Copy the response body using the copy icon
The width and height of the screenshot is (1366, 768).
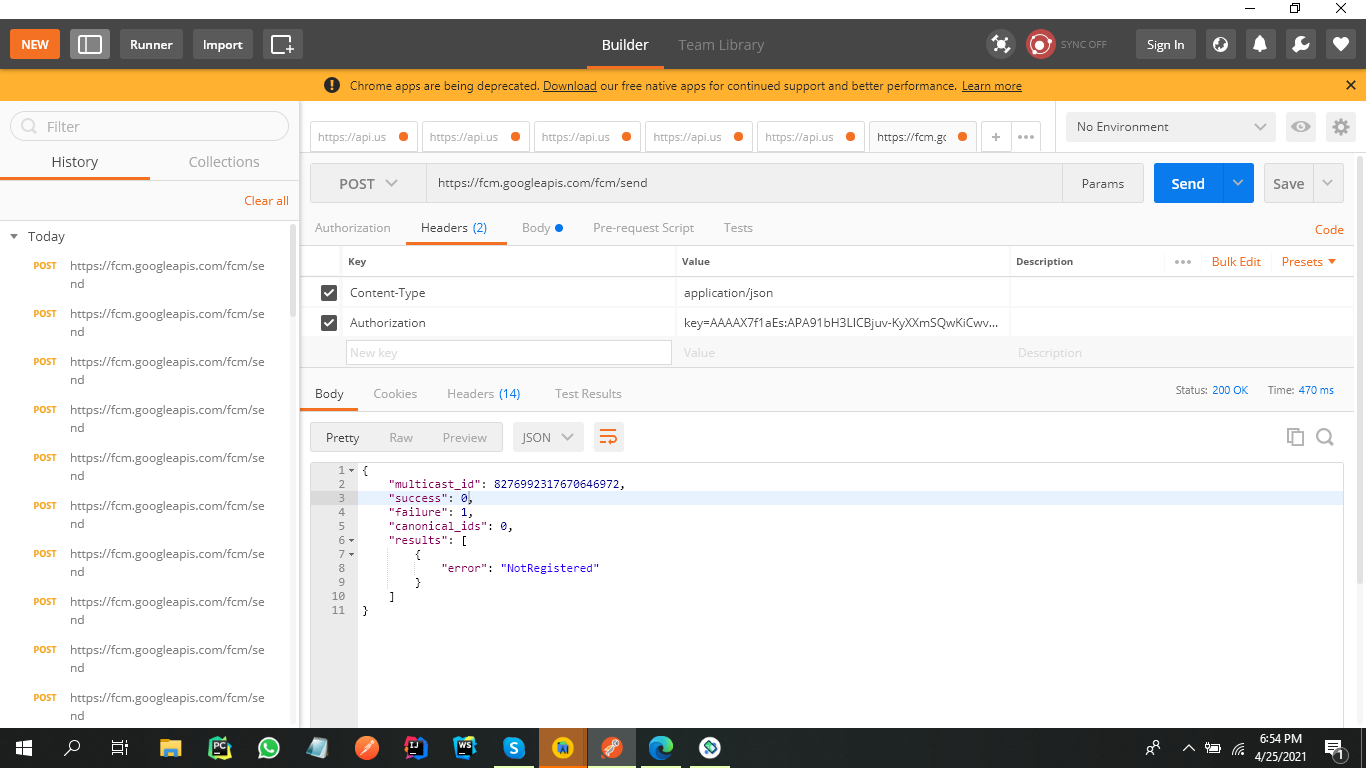1295,437
